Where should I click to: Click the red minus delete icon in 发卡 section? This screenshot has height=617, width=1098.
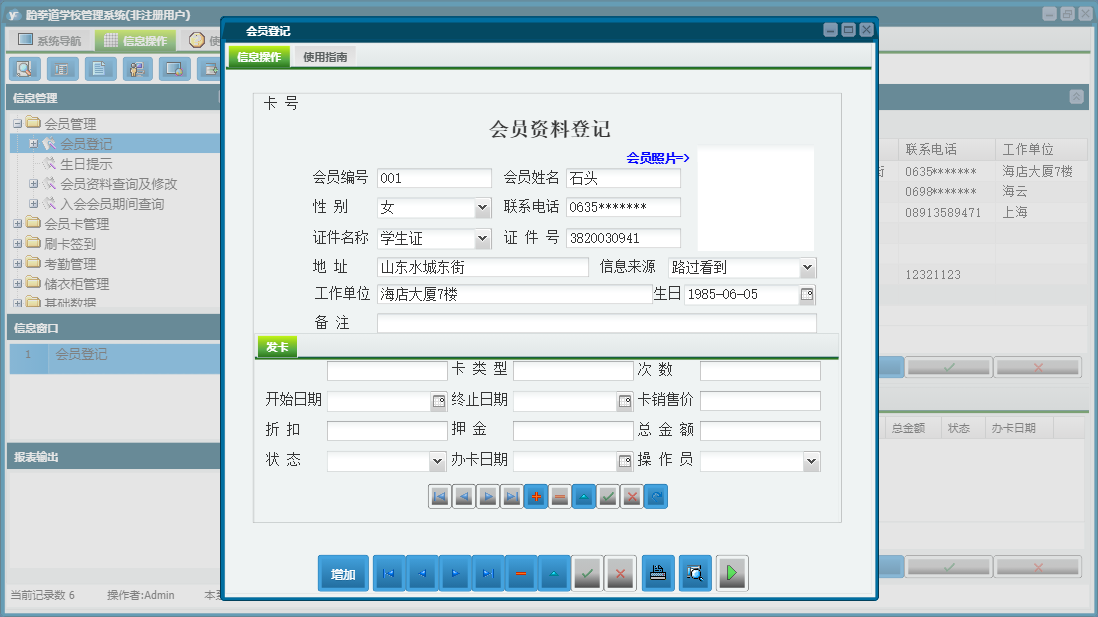[x=560, y=496]
